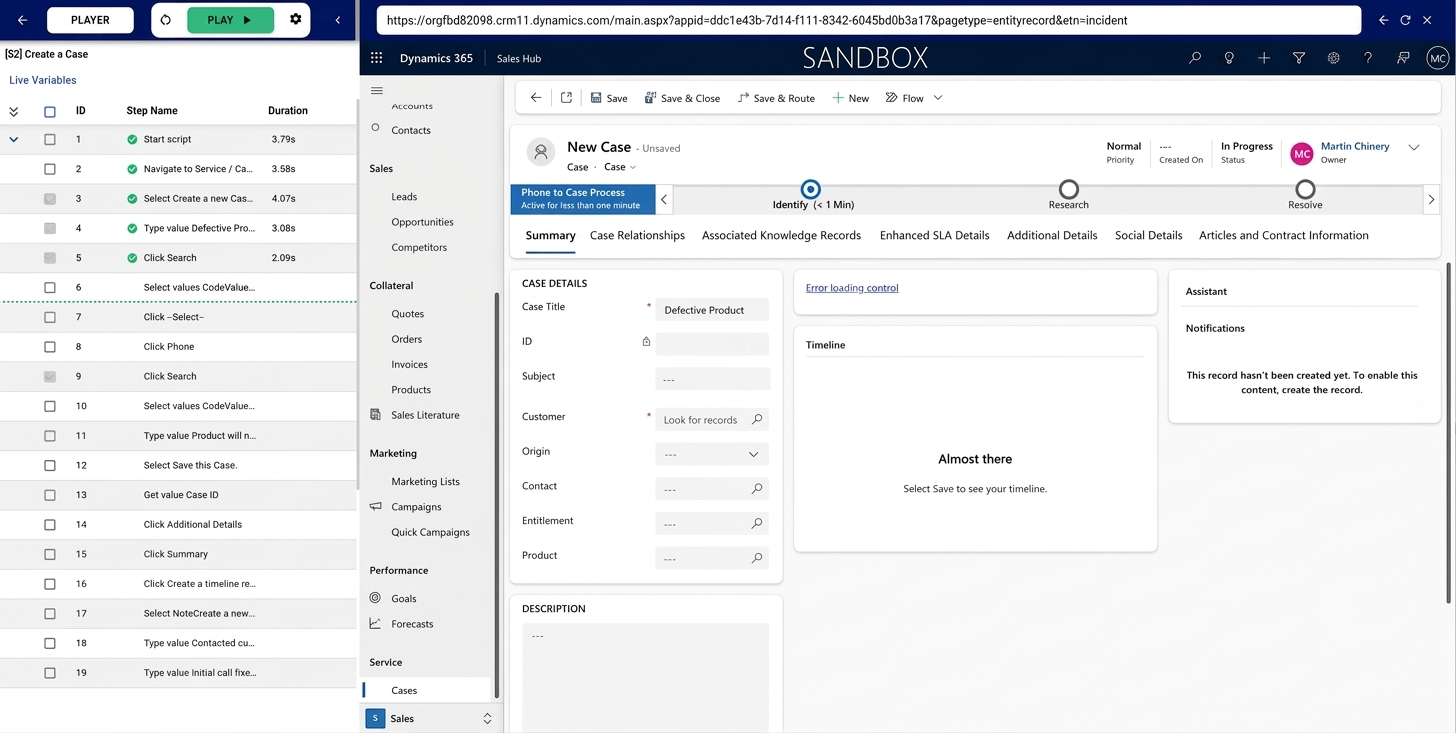The height and width of the screenshot is (733, 1456).
Task: Click the Customer lookup search icon
Action: pos(757,420)
